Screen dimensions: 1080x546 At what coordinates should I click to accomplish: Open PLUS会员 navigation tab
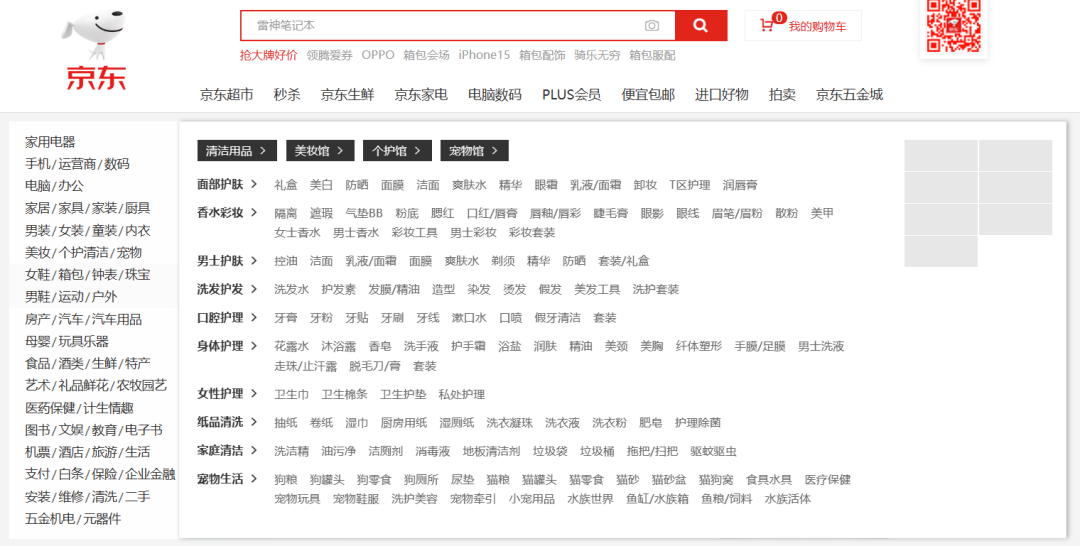pyautogui.click(x=571, y=94)
